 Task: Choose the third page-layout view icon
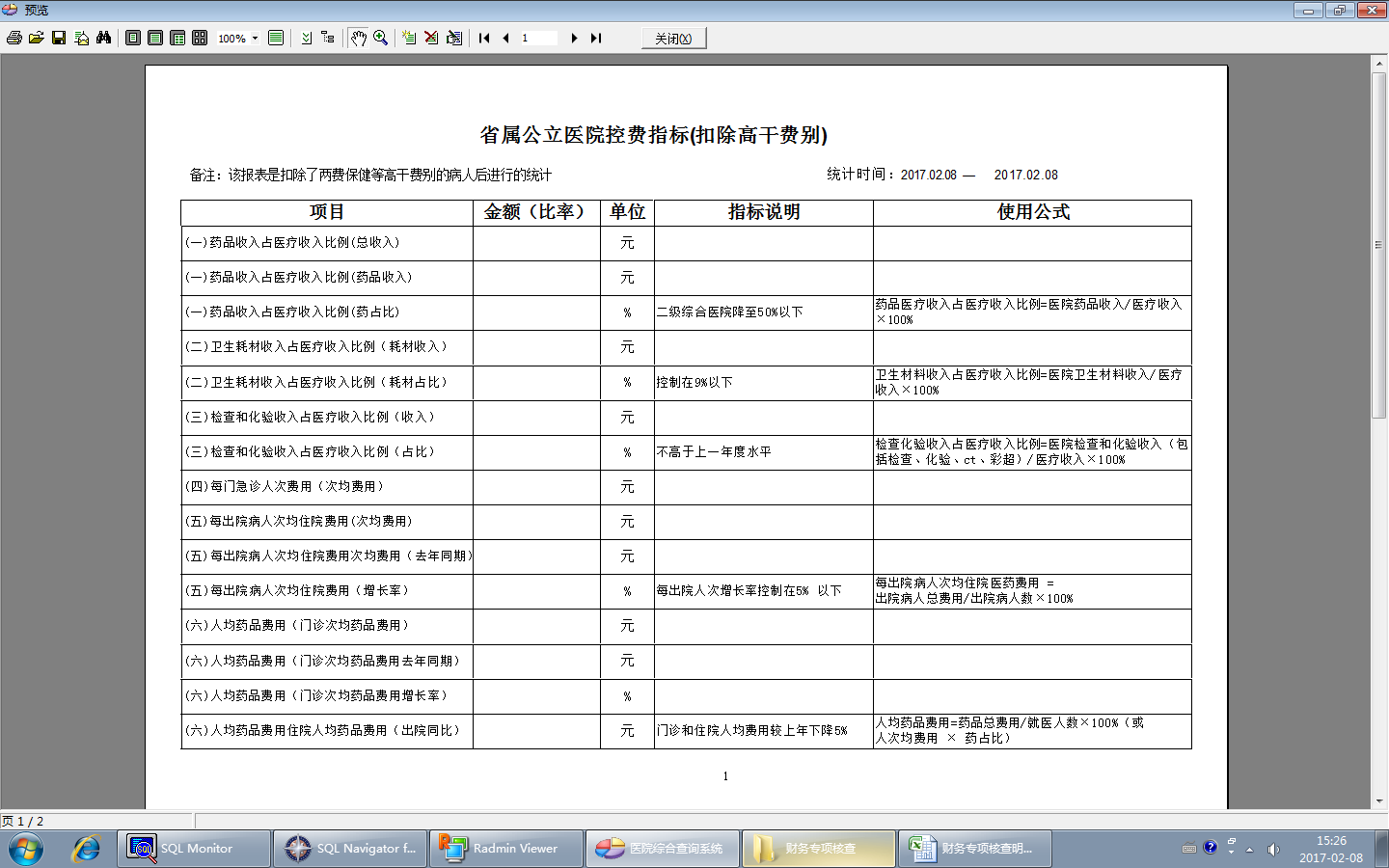tap(177, 38)
